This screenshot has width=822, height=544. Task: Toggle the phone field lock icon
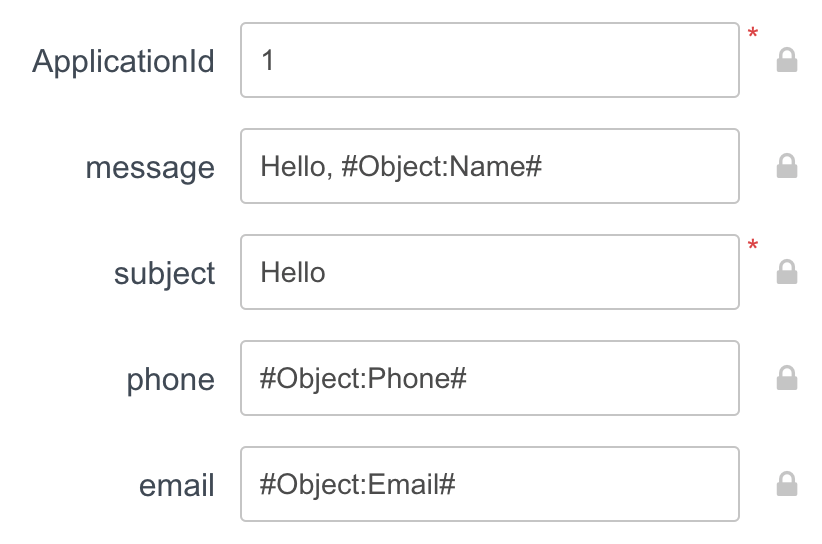[x=787, y=379]
